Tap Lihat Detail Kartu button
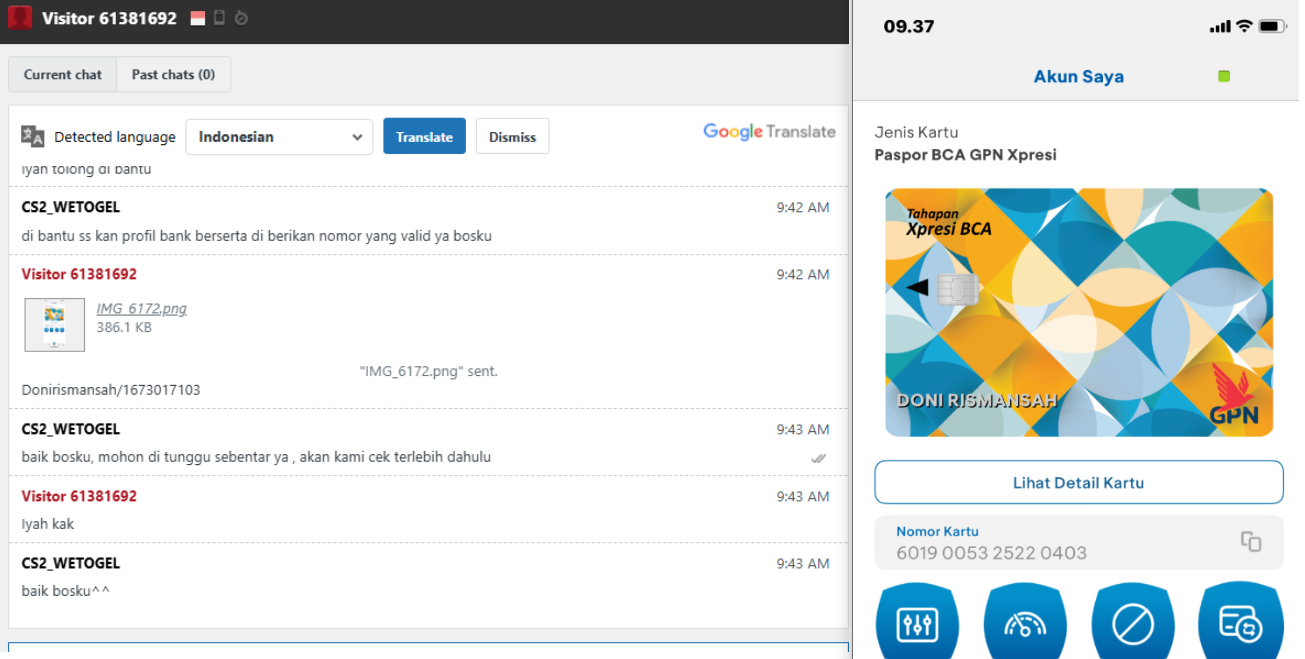This screenshot has width=1305, height=659. (1078, 482)
